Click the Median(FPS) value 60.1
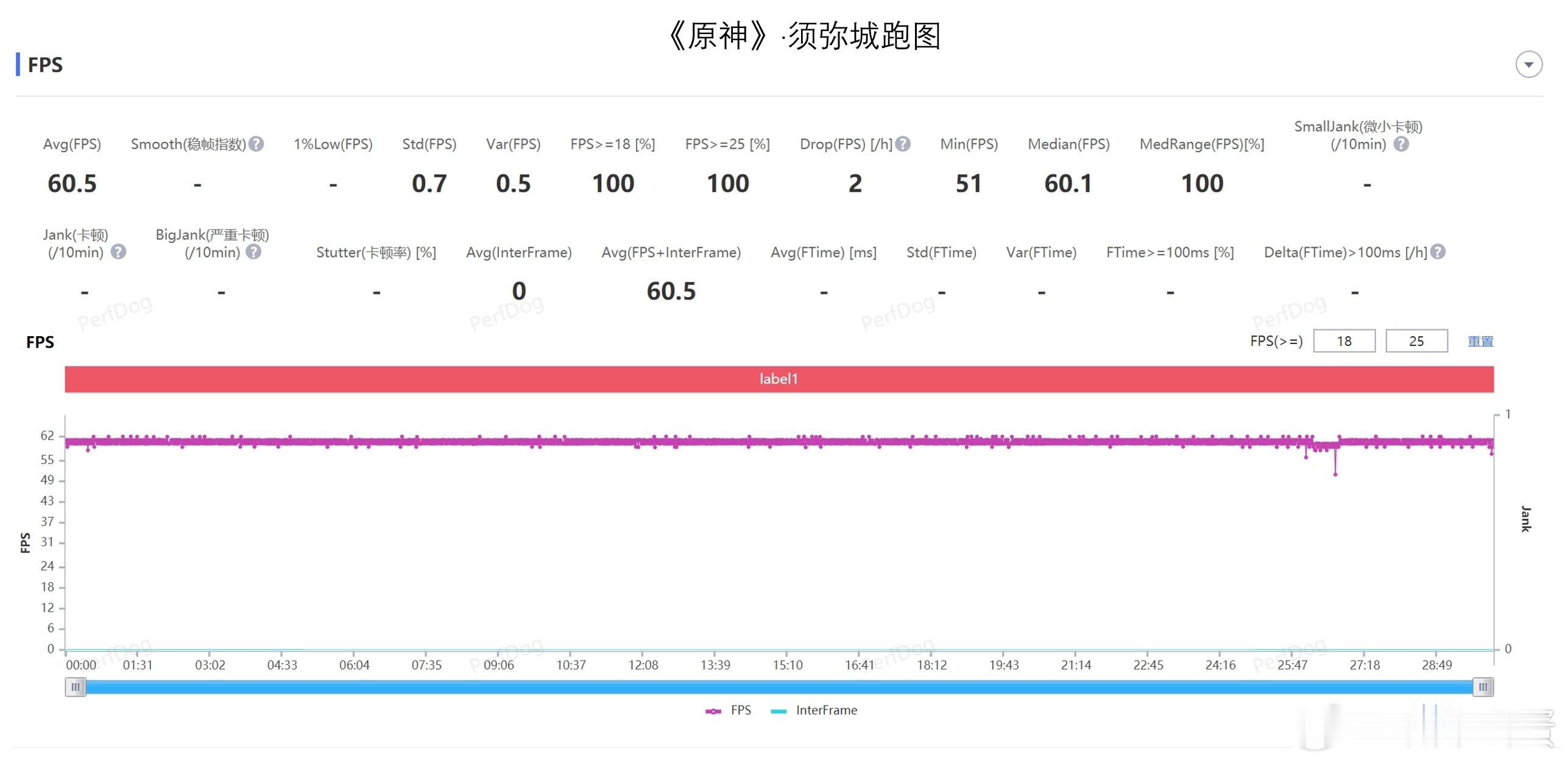This screenshot has width=1568, height=766. click(x=1068, y=183)
